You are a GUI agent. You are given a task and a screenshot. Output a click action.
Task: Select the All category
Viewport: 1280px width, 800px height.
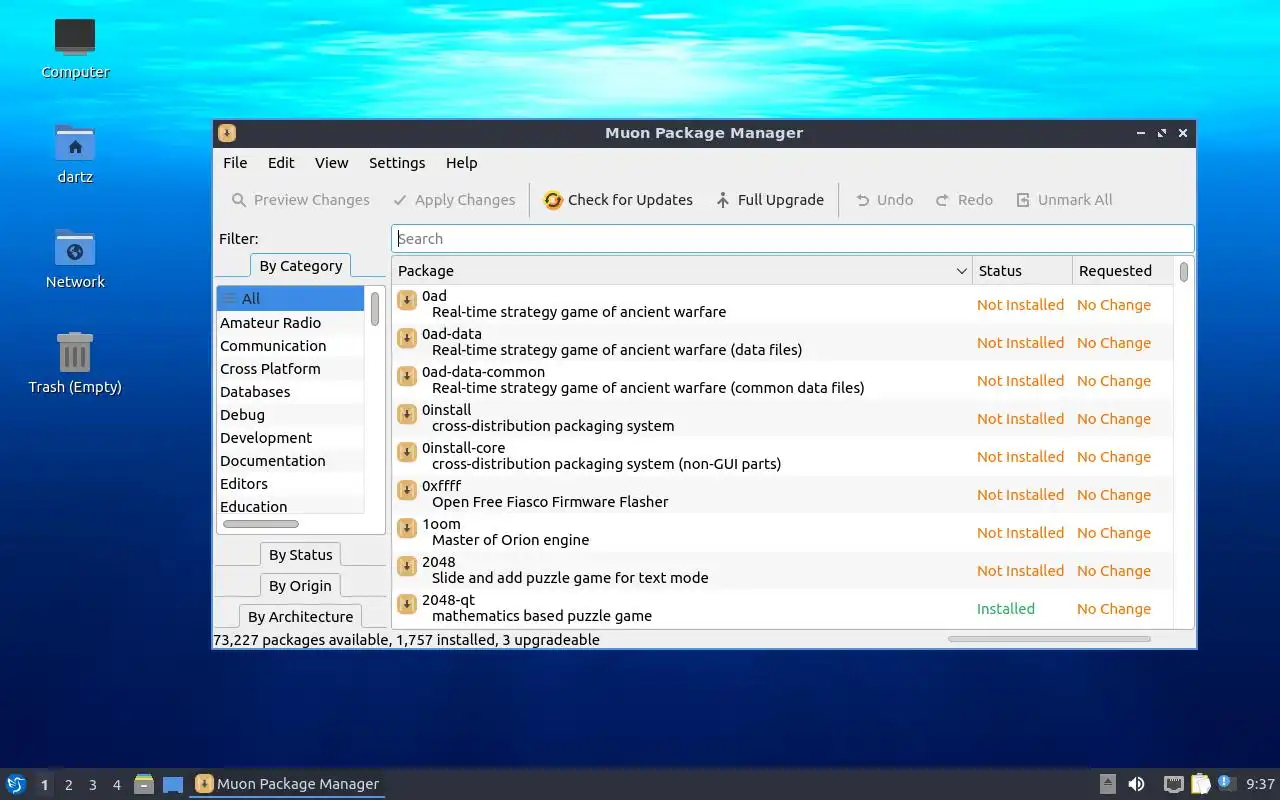(291, 299)
